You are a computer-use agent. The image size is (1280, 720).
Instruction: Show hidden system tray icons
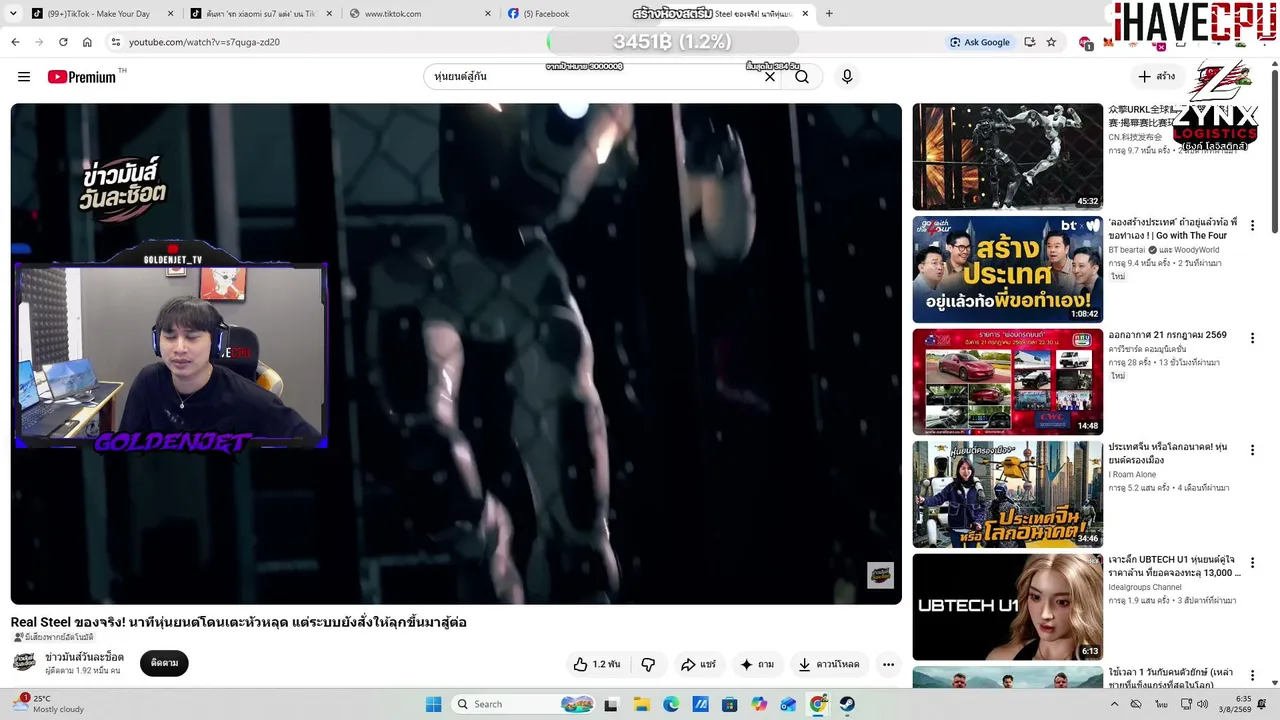pyautogui.click(x=1114, y=704)
